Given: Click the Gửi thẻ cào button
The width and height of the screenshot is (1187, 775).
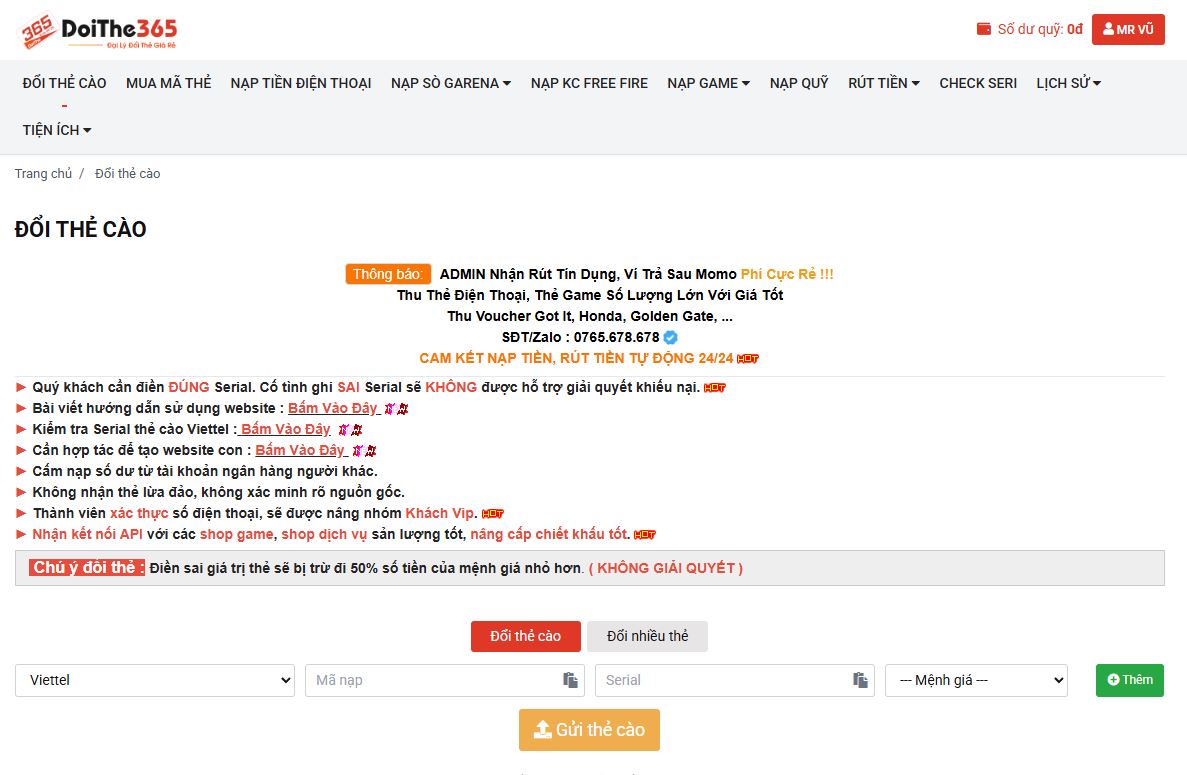Looking at the screenshot, I should click(x=589, y=729).
